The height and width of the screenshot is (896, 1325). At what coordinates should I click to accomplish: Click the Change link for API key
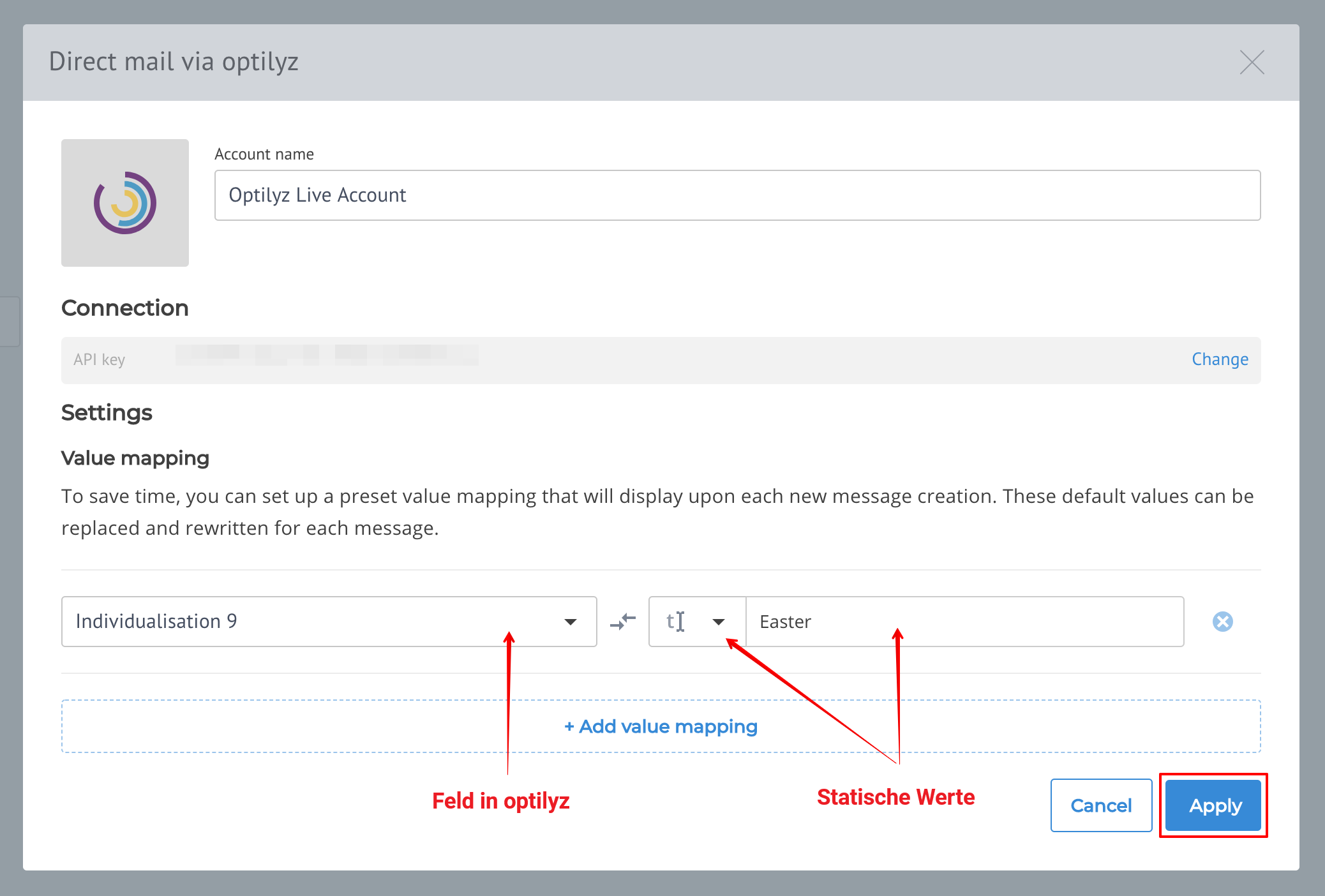[1220, 359]
